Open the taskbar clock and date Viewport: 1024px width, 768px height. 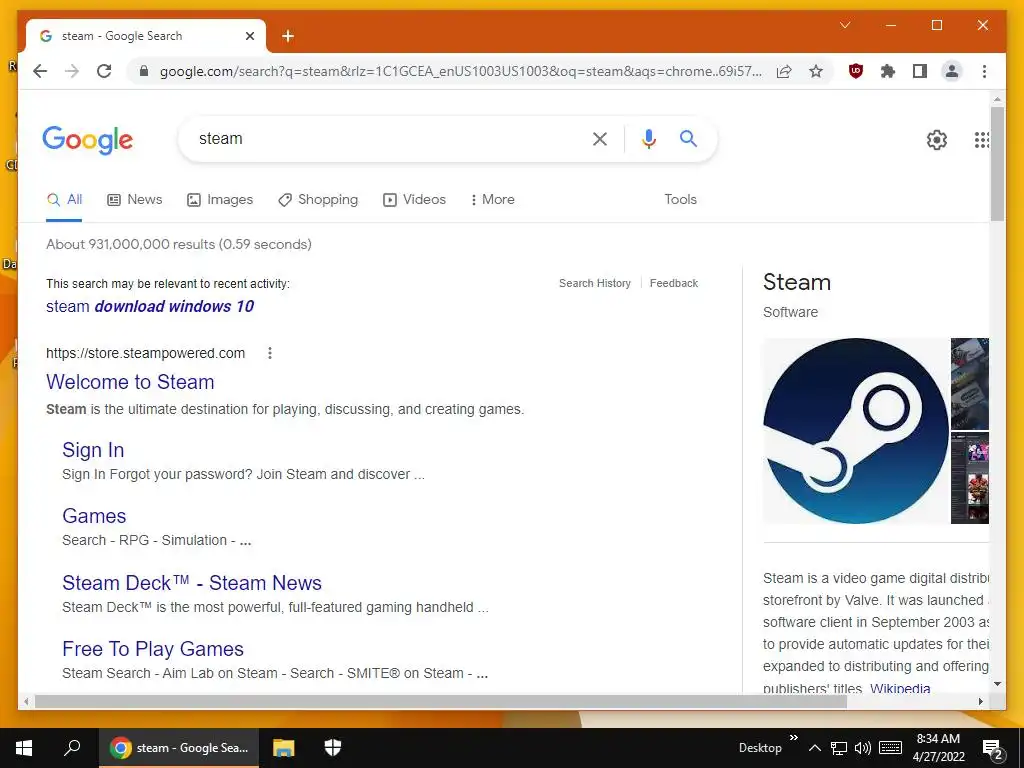click(x=938, y=748)
